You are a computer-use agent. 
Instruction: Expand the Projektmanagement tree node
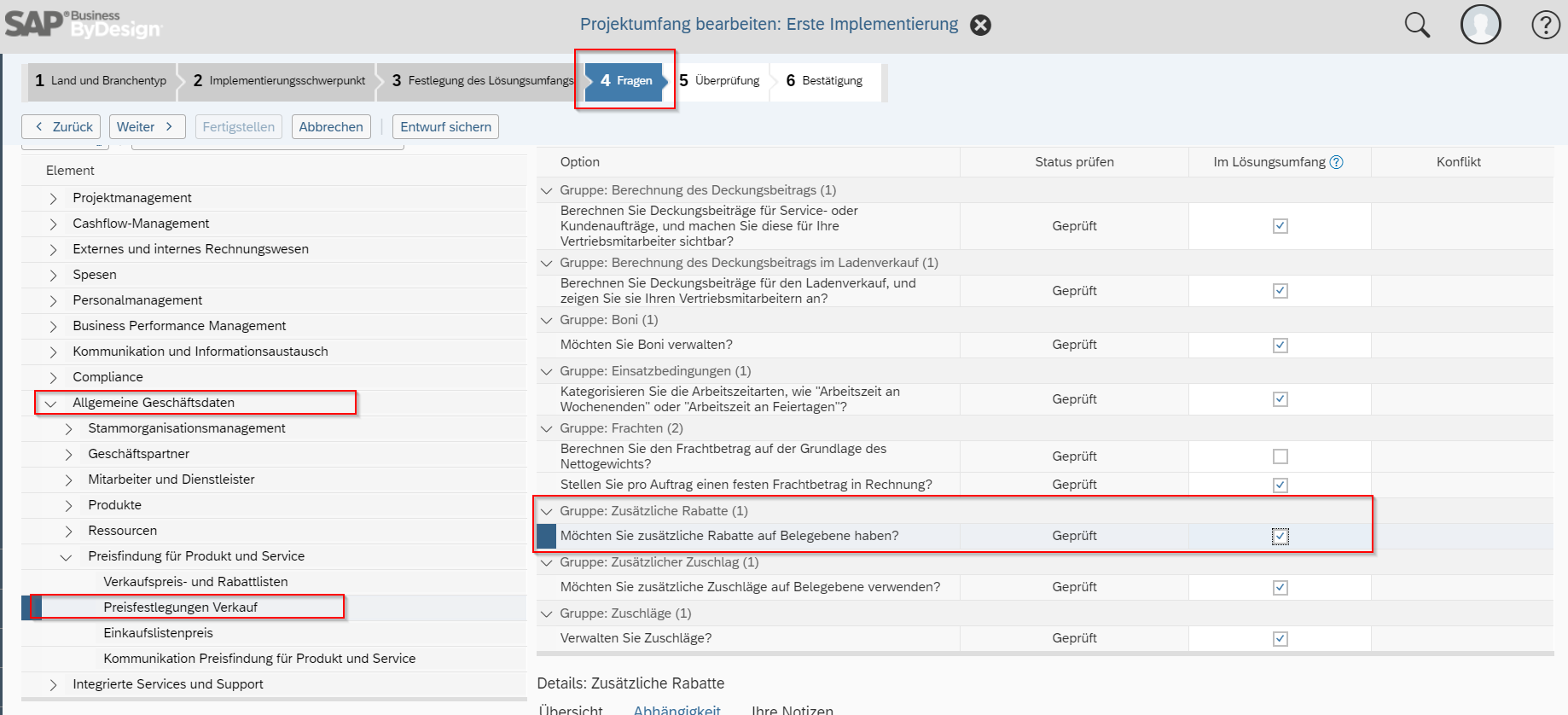coord(53,199)
